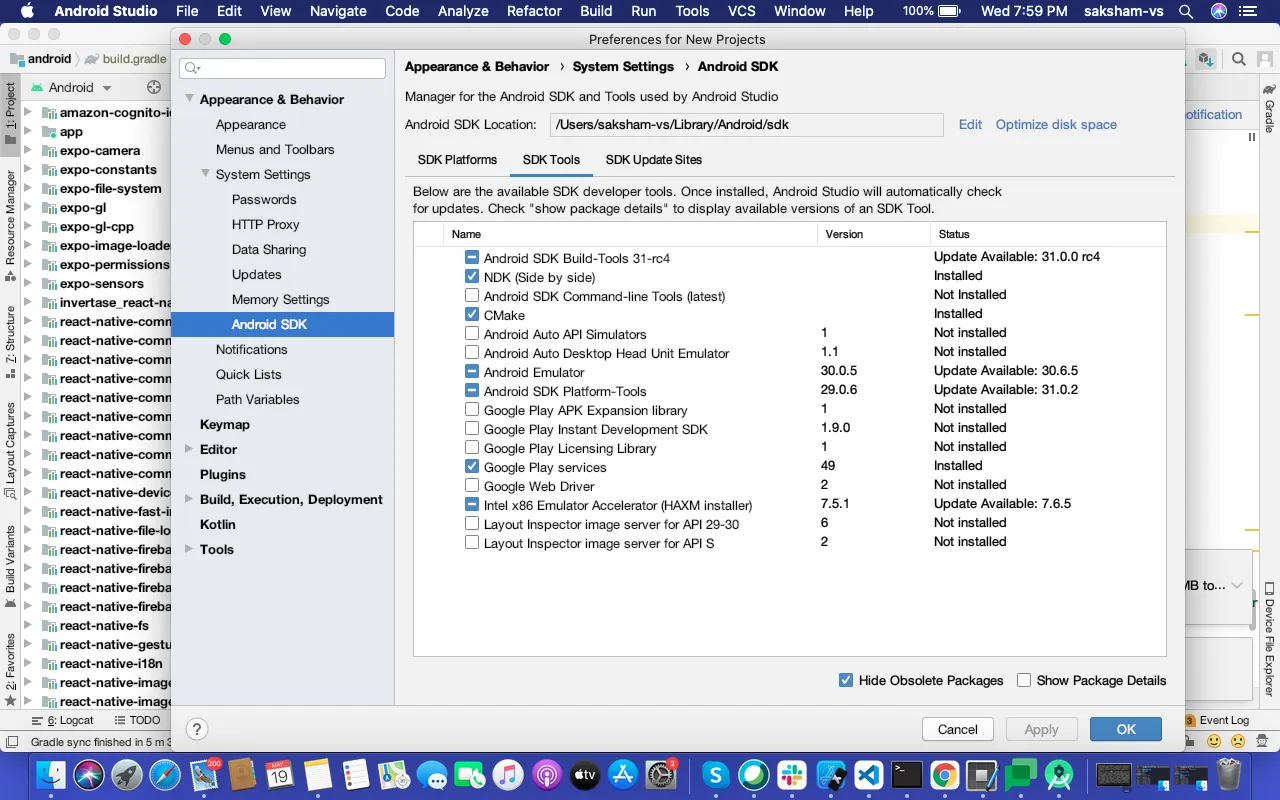Image resolution: width=1280 pixels, height=800 pixels.
Task: Open Visual Studio Code in the dock
Action: [868, 775]
